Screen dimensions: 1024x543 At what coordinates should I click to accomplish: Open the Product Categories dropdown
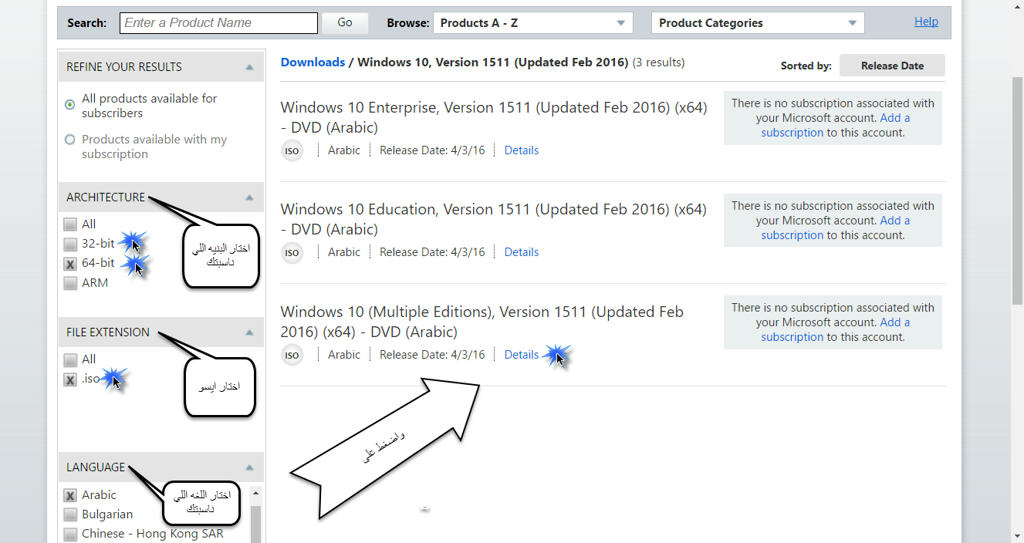point(758,23)
